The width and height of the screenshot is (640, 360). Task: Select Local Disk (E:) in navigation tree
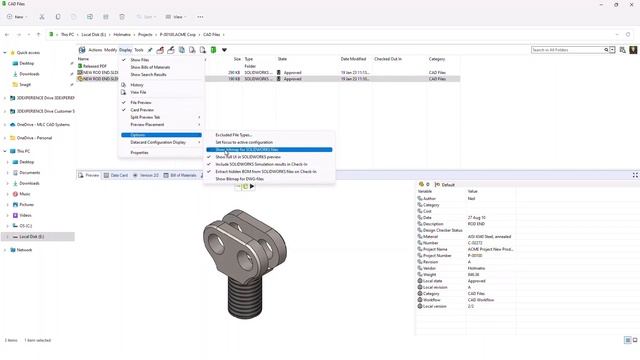pyautogui.click(x=38, y=236)
